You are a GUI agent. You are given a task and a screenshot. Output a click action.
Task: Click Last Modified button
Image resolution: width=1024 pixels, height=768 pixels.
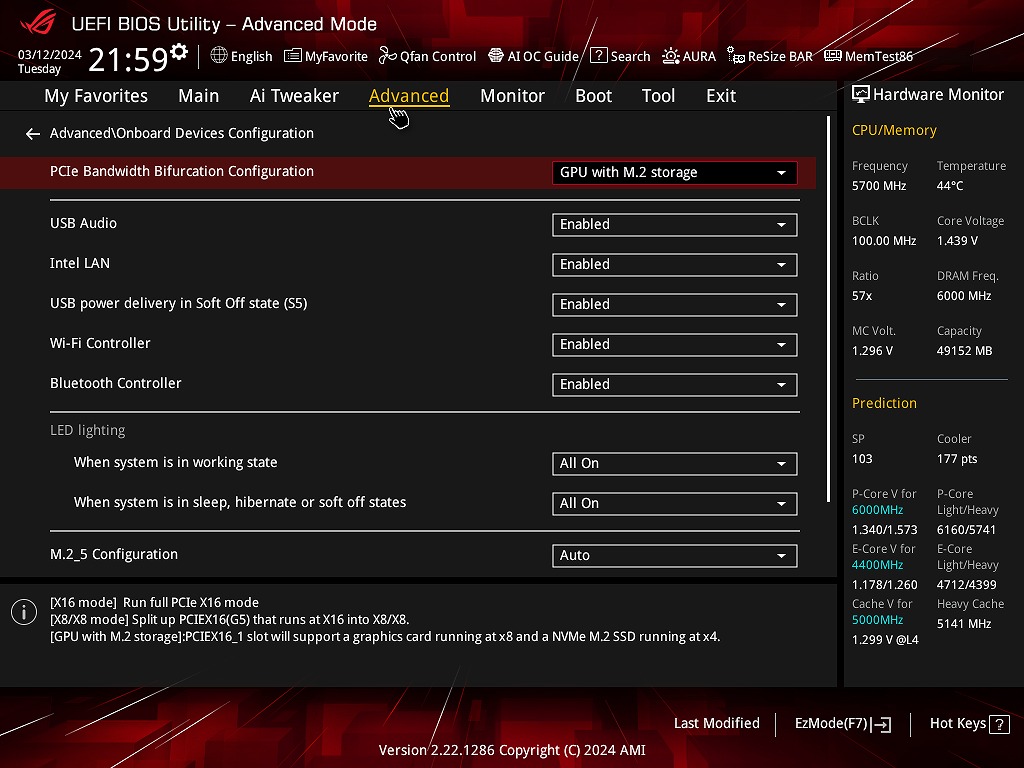[716, 723]
